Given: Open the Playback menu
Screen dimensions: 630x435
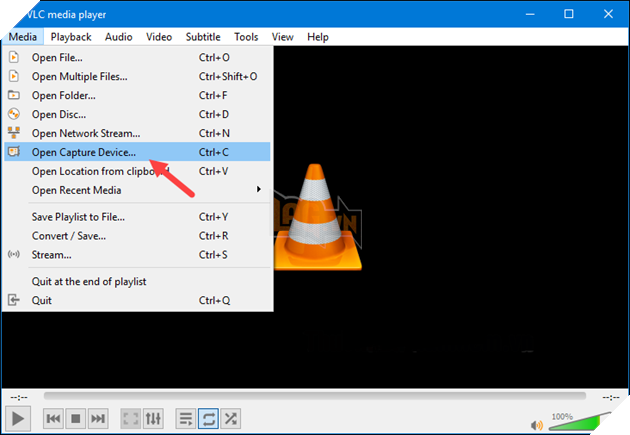Looking at the screenshot, I should click(71, 37).
